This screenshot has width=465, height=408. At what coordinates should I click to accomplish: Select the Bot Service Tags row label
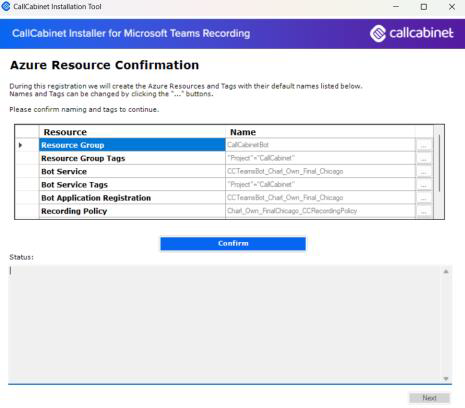(132, 185)
